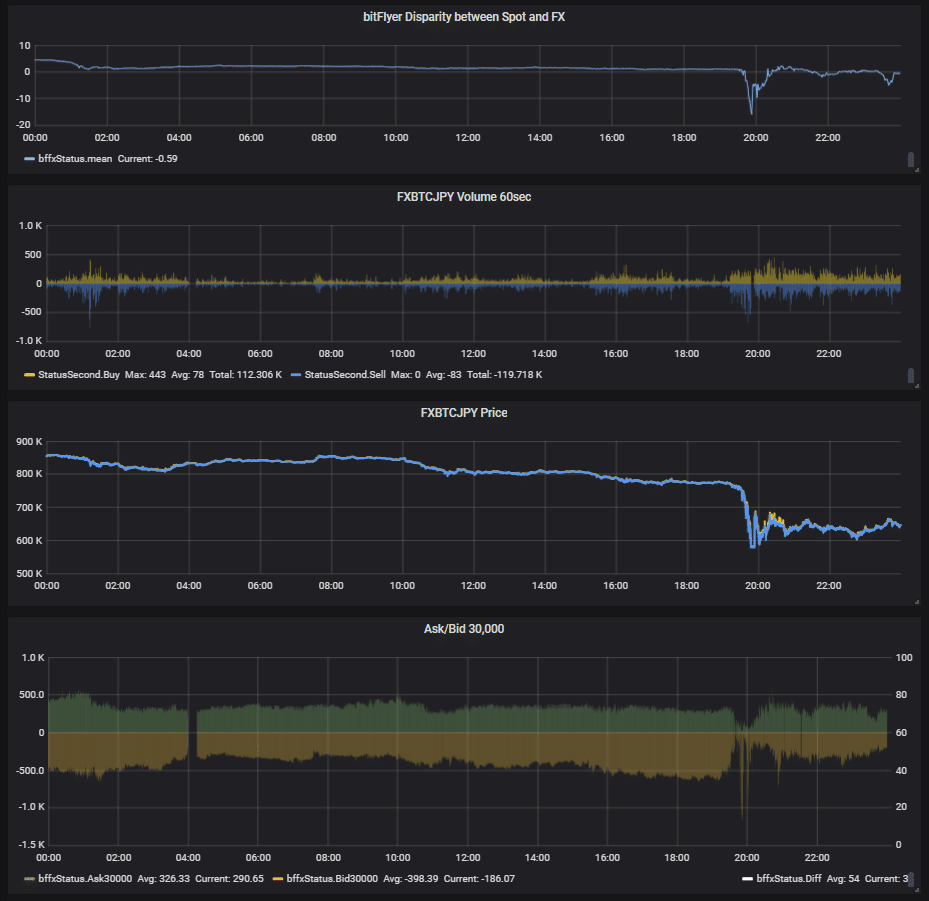The image size is (929, 901).
Task: Click the blue color swatch of bffxStatus.mean
Action: pos(30,159)
